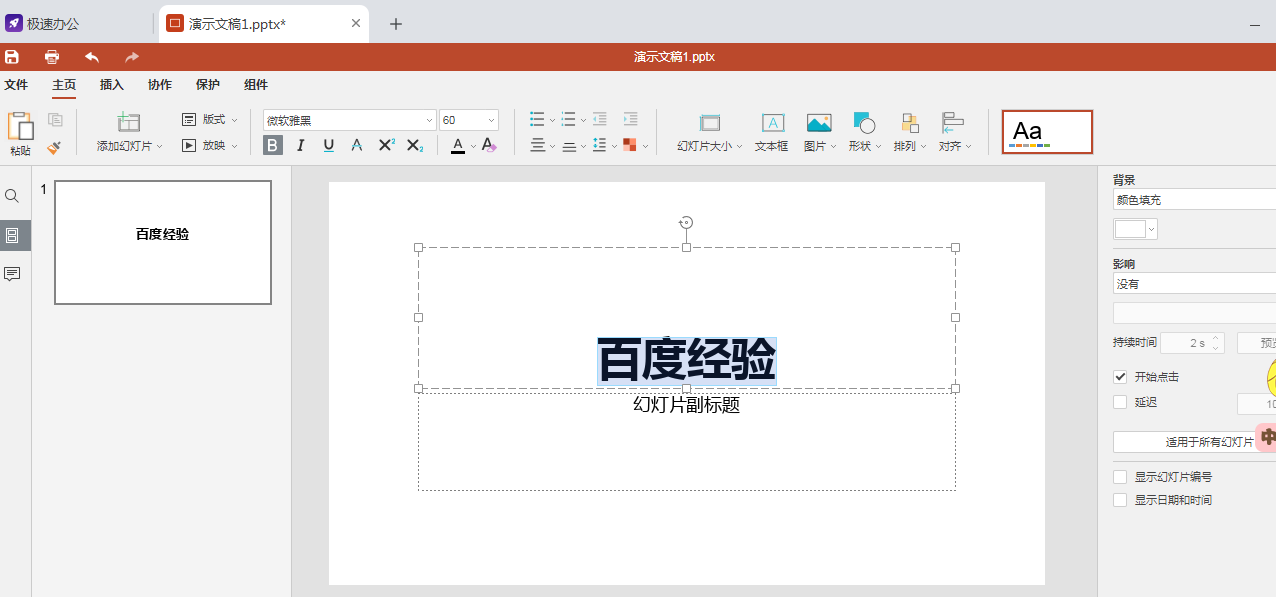Open the 文件 menu

[16, 85]
